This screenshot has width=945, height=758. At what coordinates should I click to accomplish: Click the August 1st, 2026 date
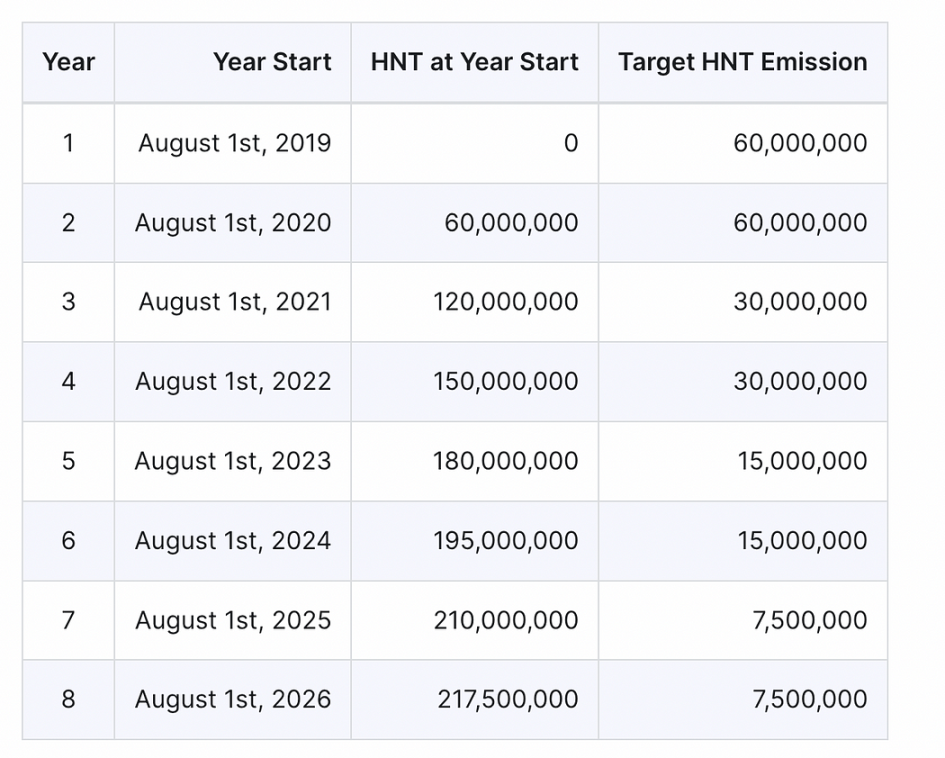click(x=233, y=699)
